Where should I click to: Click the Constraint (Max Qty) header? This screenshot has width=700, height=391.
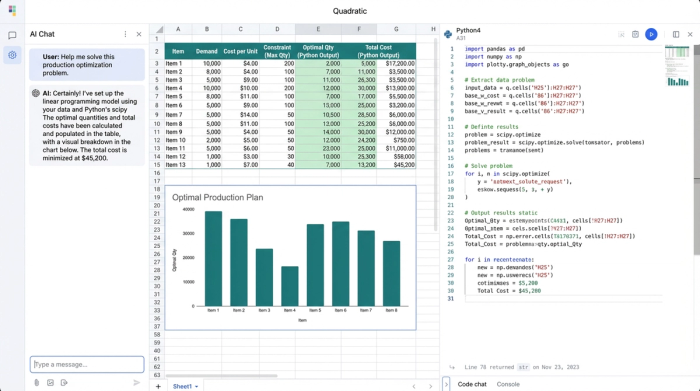(x=277, y=51)
